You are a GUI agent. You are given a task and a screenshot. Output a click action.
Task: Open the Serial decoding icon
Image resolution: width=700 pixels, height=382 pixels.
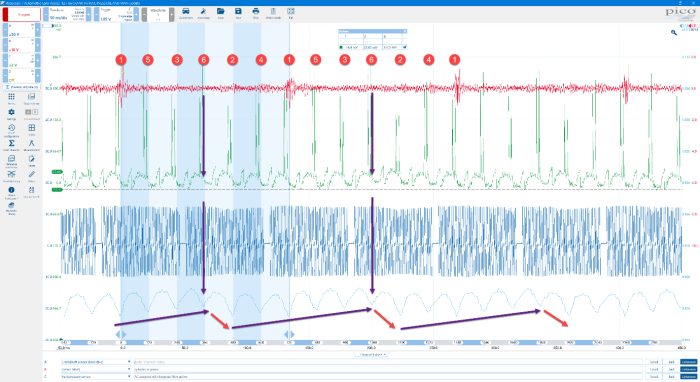coord(11,161)
